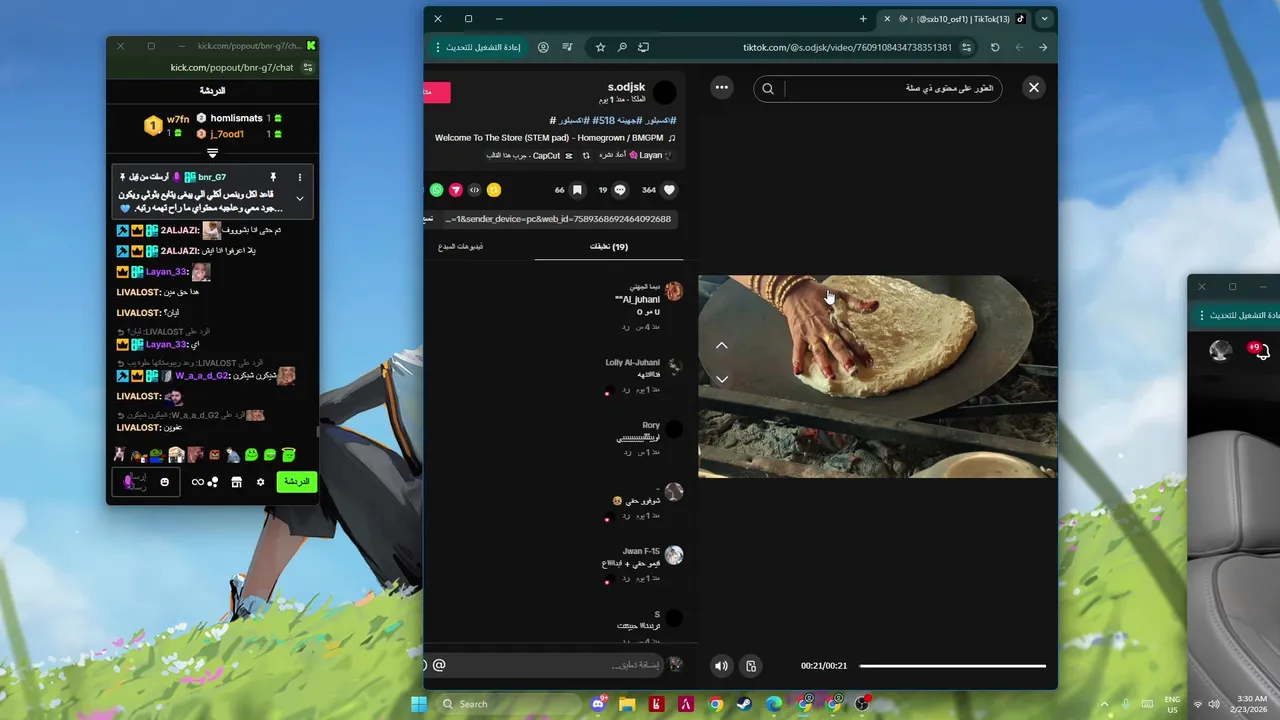1280x720 pixels.
Task: Open Rory commenter name
Action: (x=651, y=425)
